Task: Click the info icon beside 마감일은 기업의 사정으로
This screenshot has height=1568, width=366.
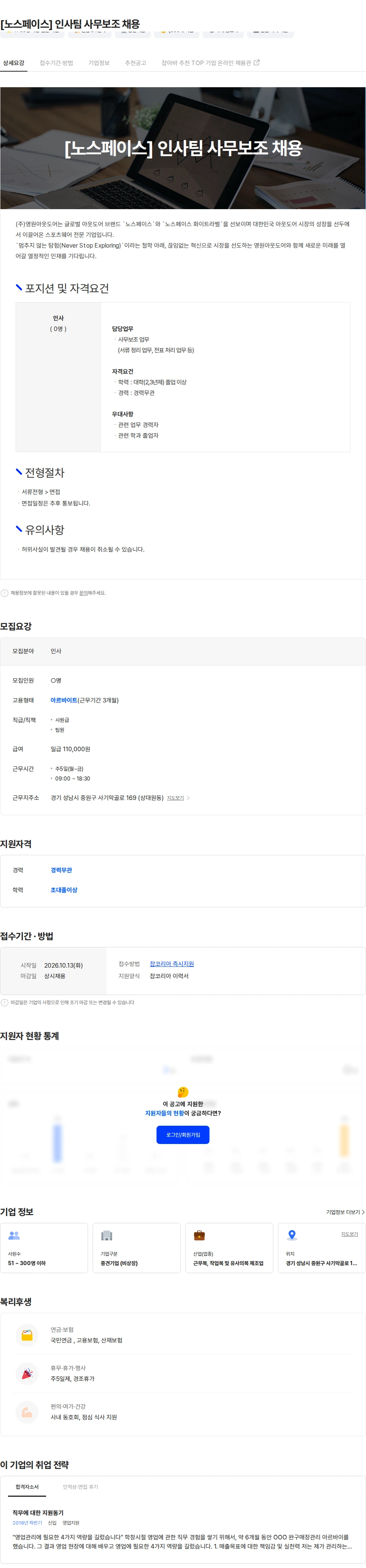Action: click(4, 1003)
